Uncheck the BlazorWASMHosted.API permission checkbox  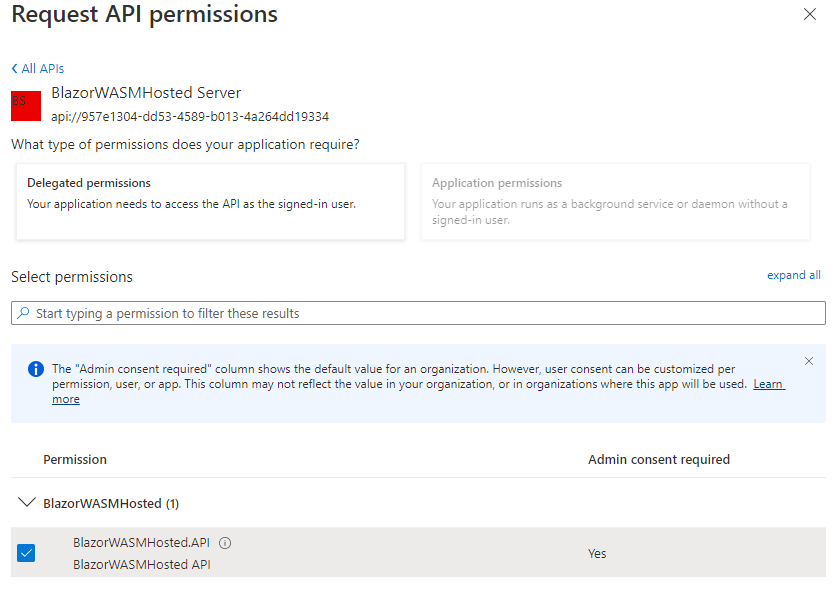click(x=26, y=553)
